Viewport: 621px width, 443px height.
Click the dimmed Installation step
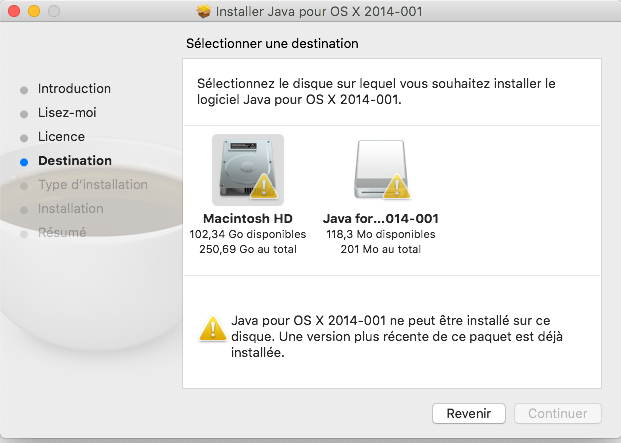[70, 209]
